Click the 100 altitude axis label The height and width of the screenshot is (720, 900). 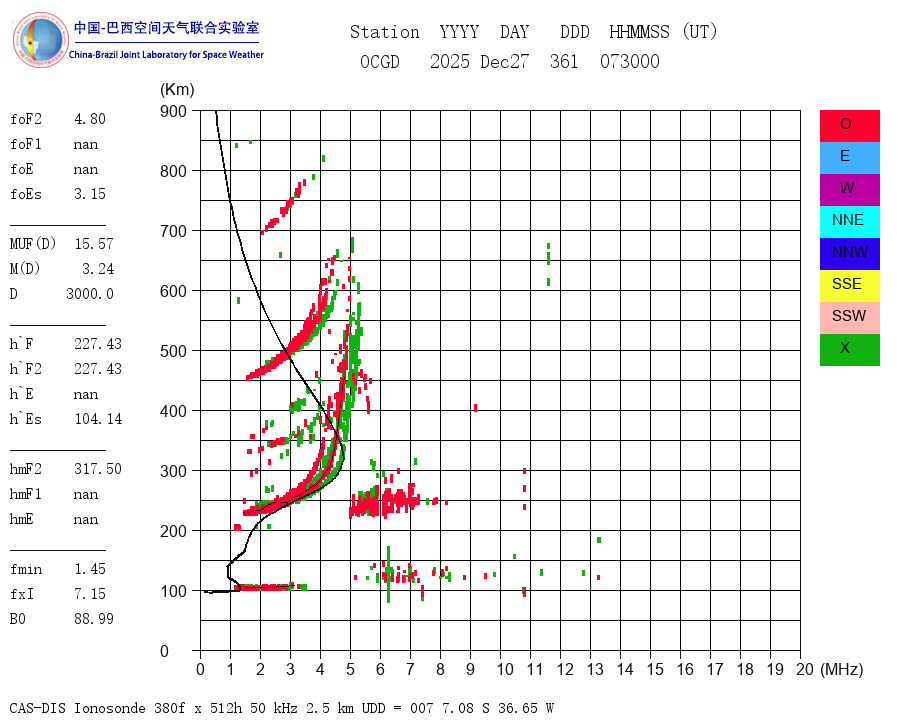[173, 591]
